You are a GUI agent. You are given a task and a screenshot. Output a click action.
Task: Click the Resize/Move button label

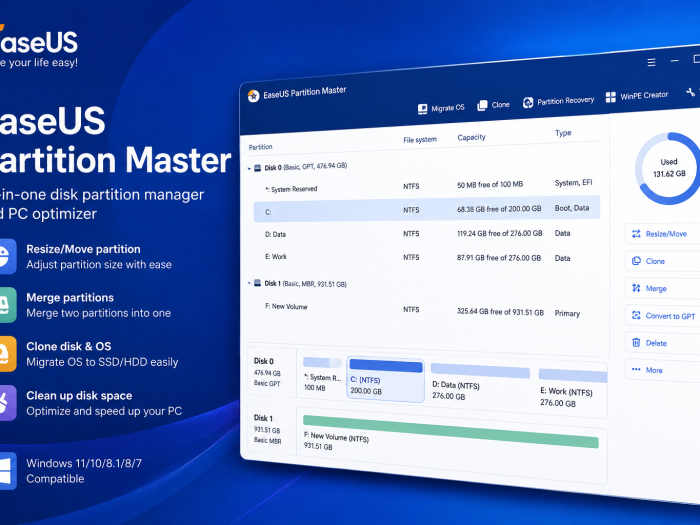[666, 233]
